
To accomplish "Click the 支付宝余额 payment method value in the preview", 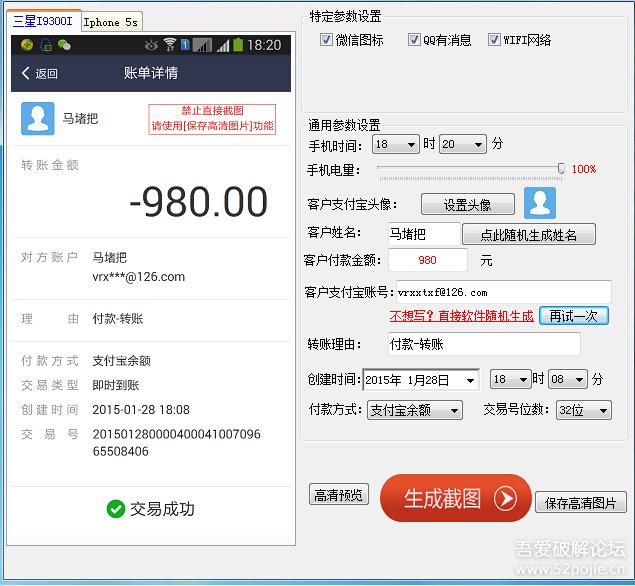I will tap(121, 361).
